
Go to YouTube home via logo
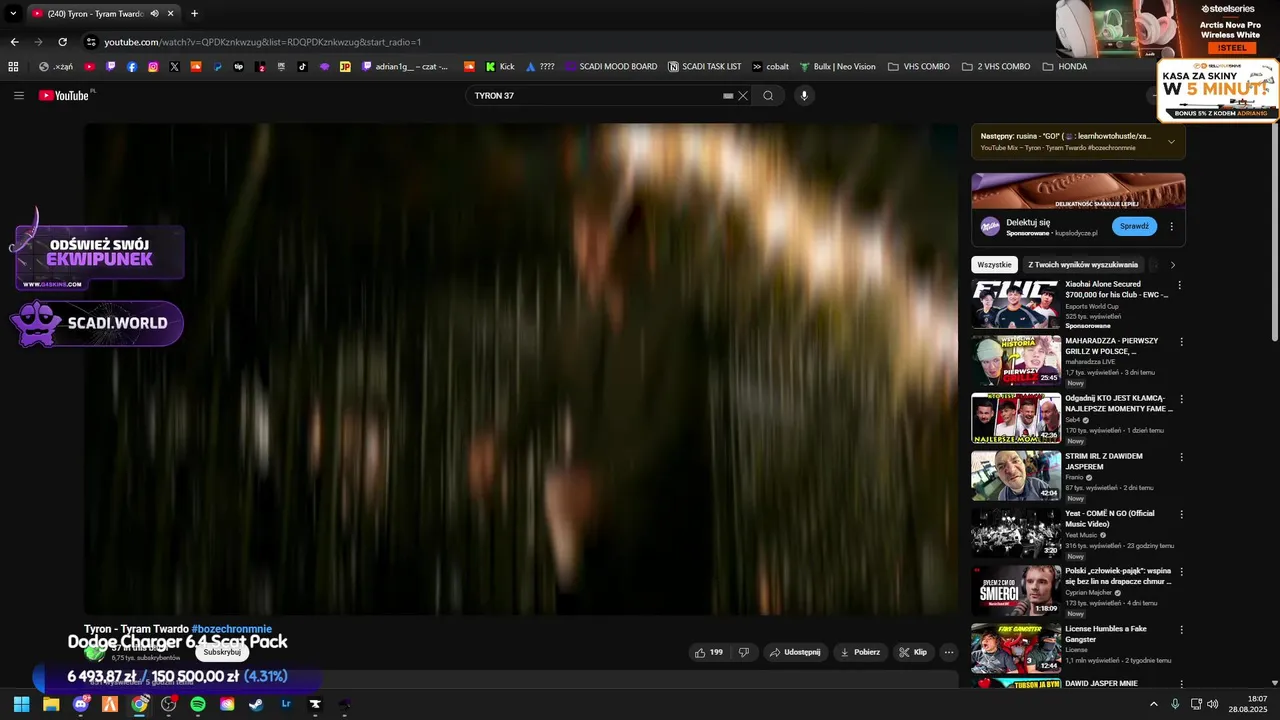(x=66, y=96)
